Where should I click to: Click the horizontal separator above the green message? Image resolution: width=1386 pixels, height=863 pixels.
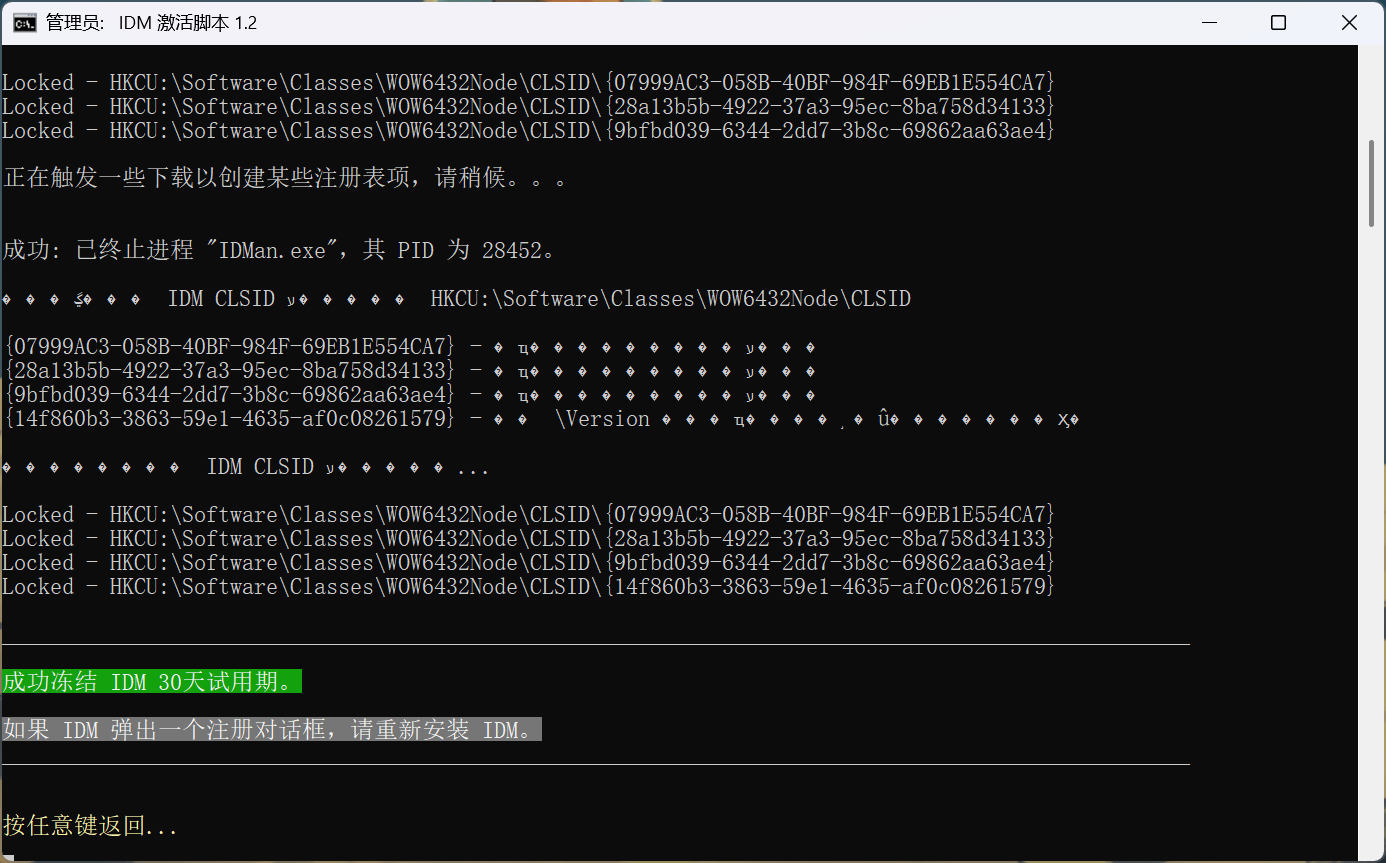[596, 645]
